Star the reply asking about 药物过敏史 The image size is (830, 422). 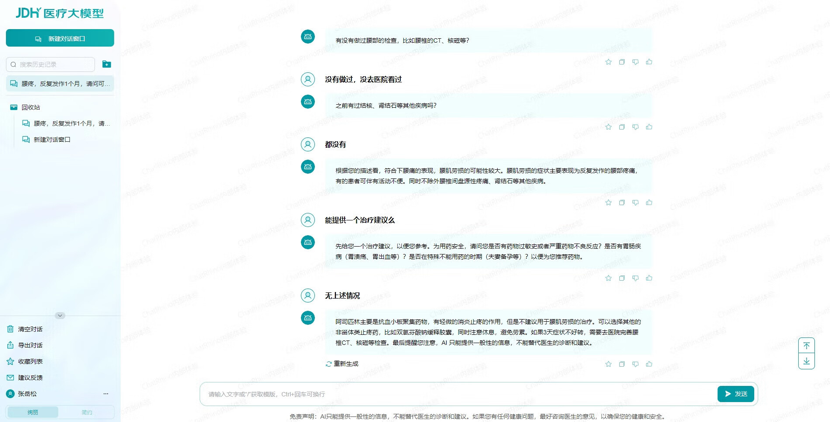608,278
